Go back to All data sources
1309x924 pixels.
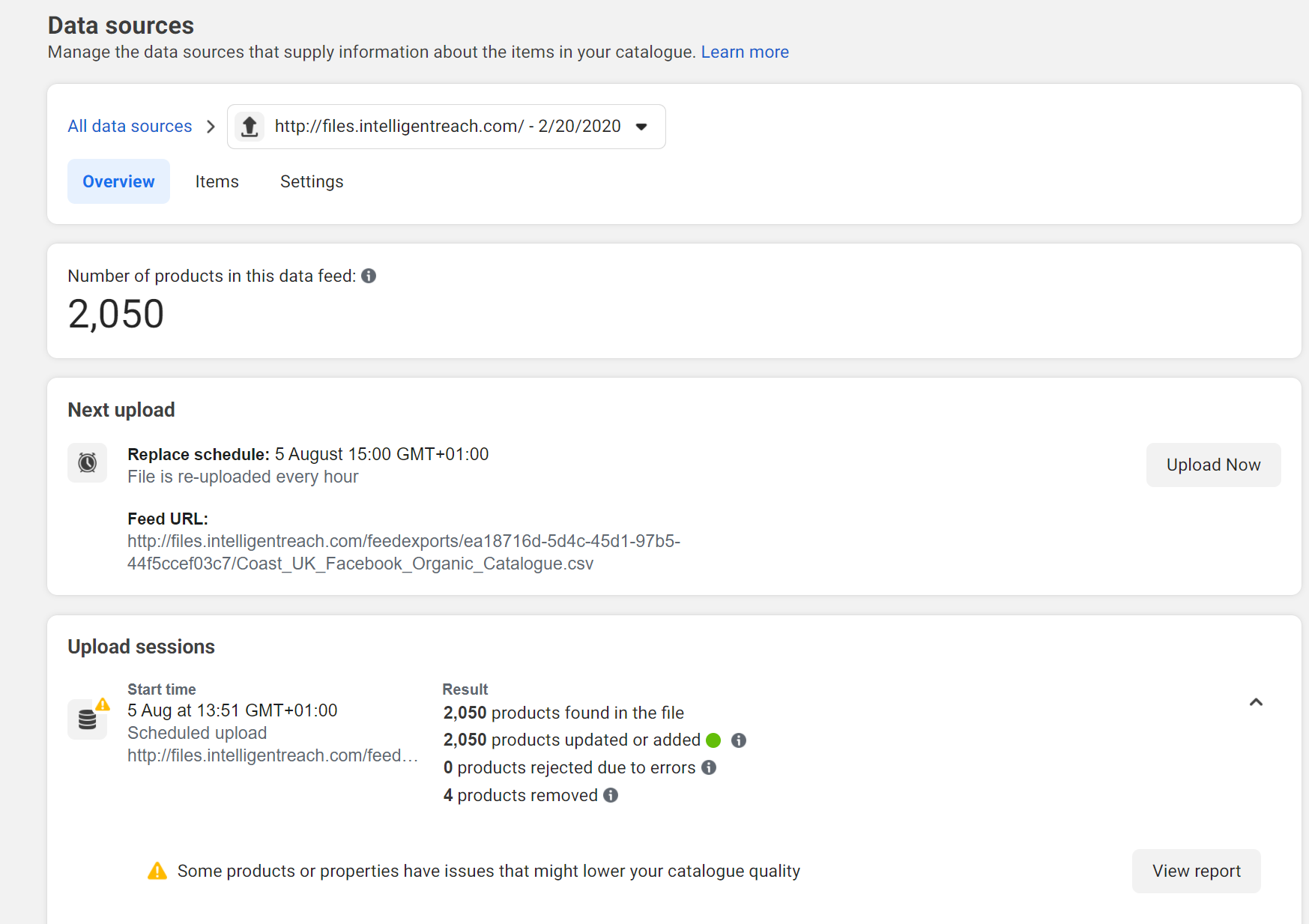coord(130,126)
